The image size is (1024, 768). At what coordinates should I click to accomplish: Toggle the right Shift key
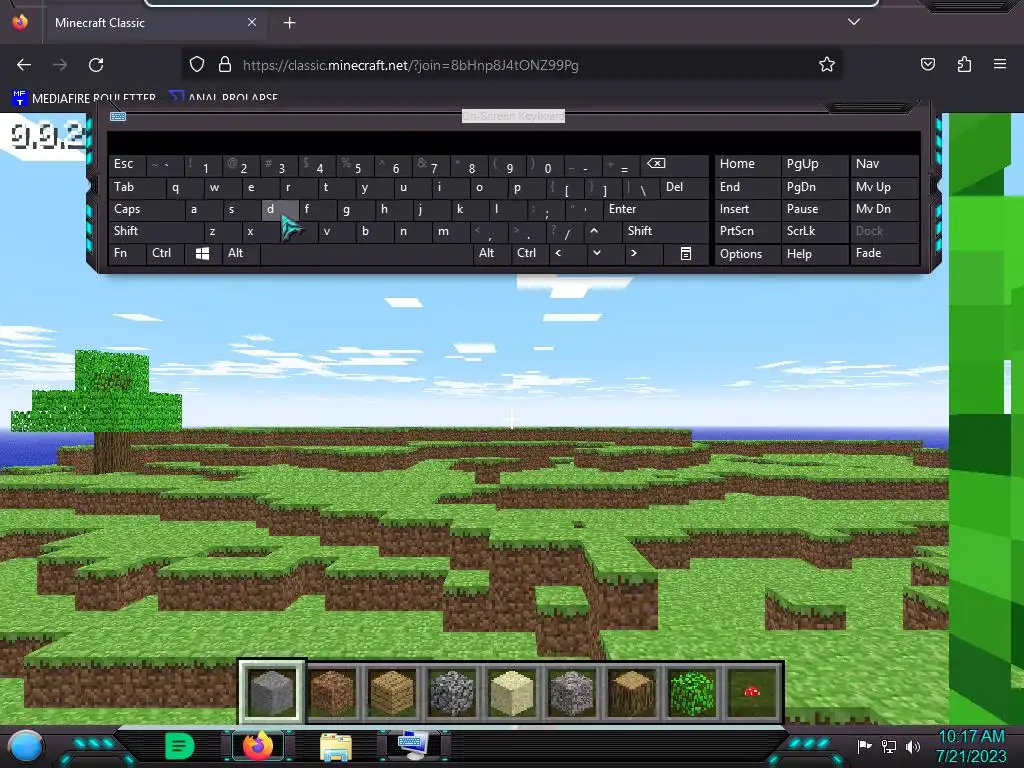pos(665,231)
